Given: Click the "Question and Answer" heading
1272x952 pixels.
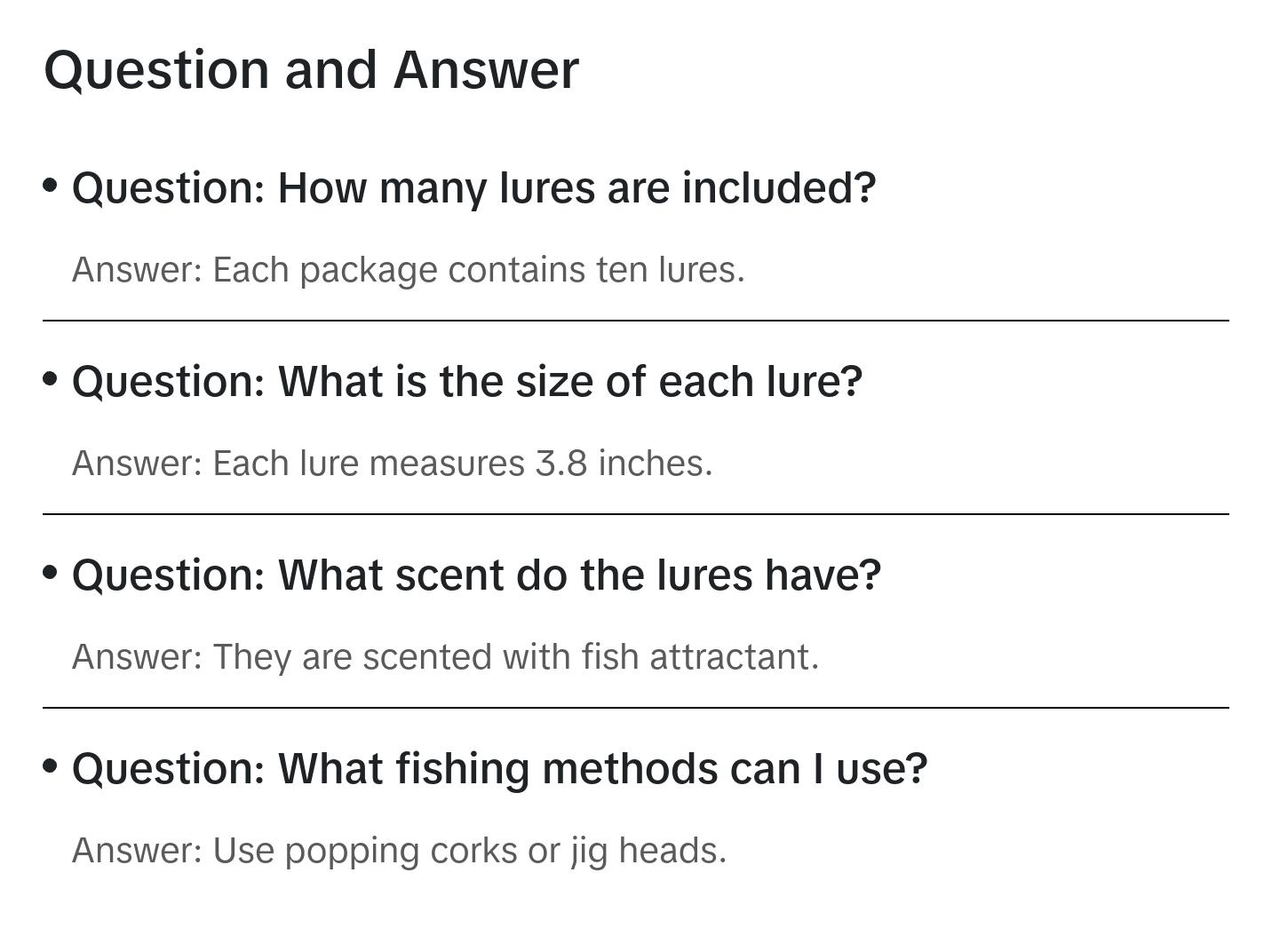Looking at the screenshot, I should (x=311, y=69).
